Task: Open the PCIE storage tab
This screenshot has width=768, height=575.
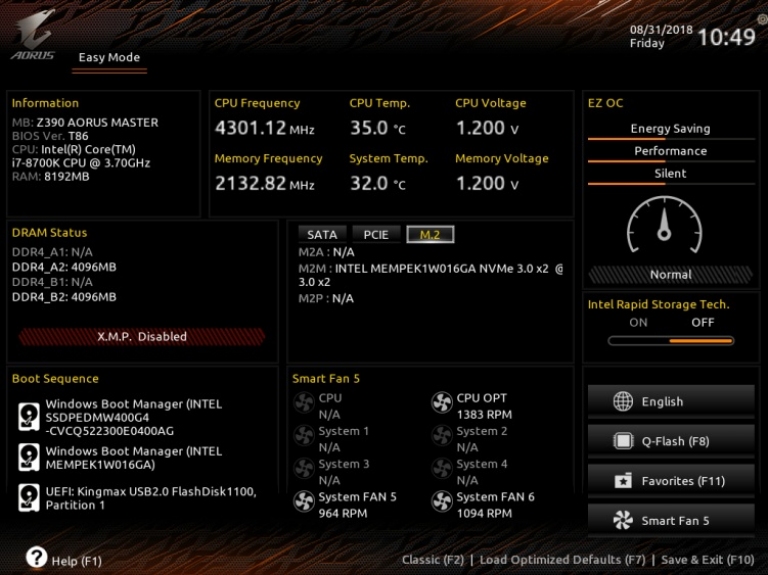Action: [376, 235]
